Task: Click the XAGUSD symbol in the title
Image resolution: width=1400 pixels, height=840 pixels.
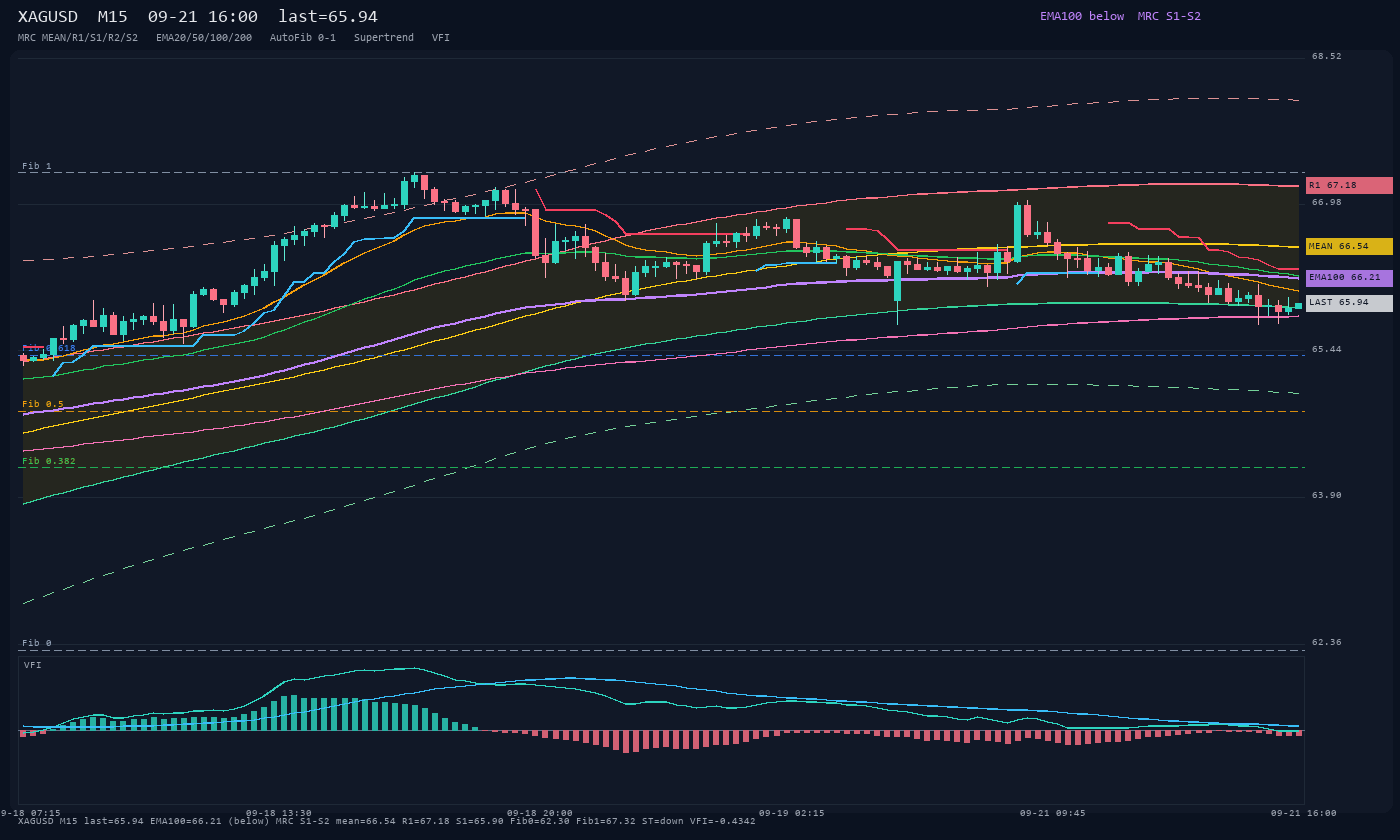Action: tap(48, 17)
